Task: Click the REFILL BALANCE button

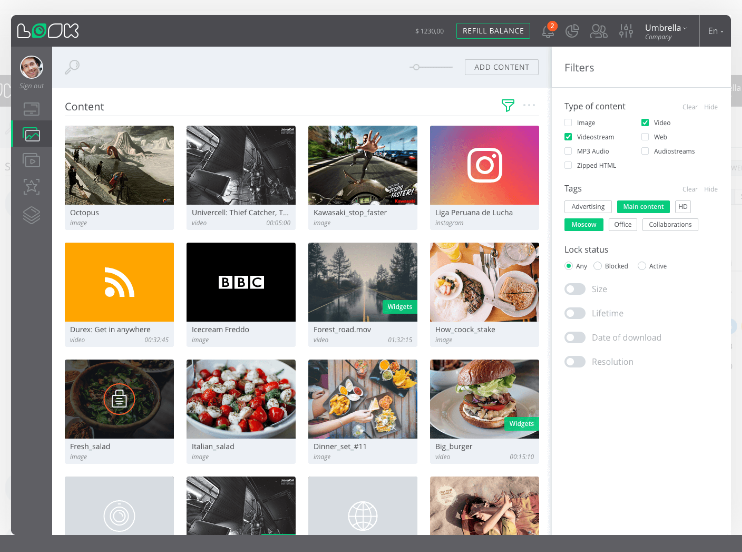Action: (x=493, y=31)
